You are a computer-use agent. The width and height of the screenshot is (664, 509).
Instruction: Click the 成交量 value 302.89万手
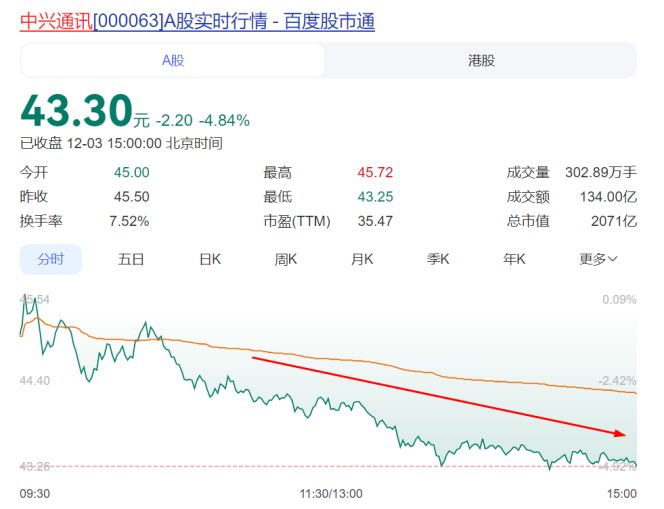point(601,172)
